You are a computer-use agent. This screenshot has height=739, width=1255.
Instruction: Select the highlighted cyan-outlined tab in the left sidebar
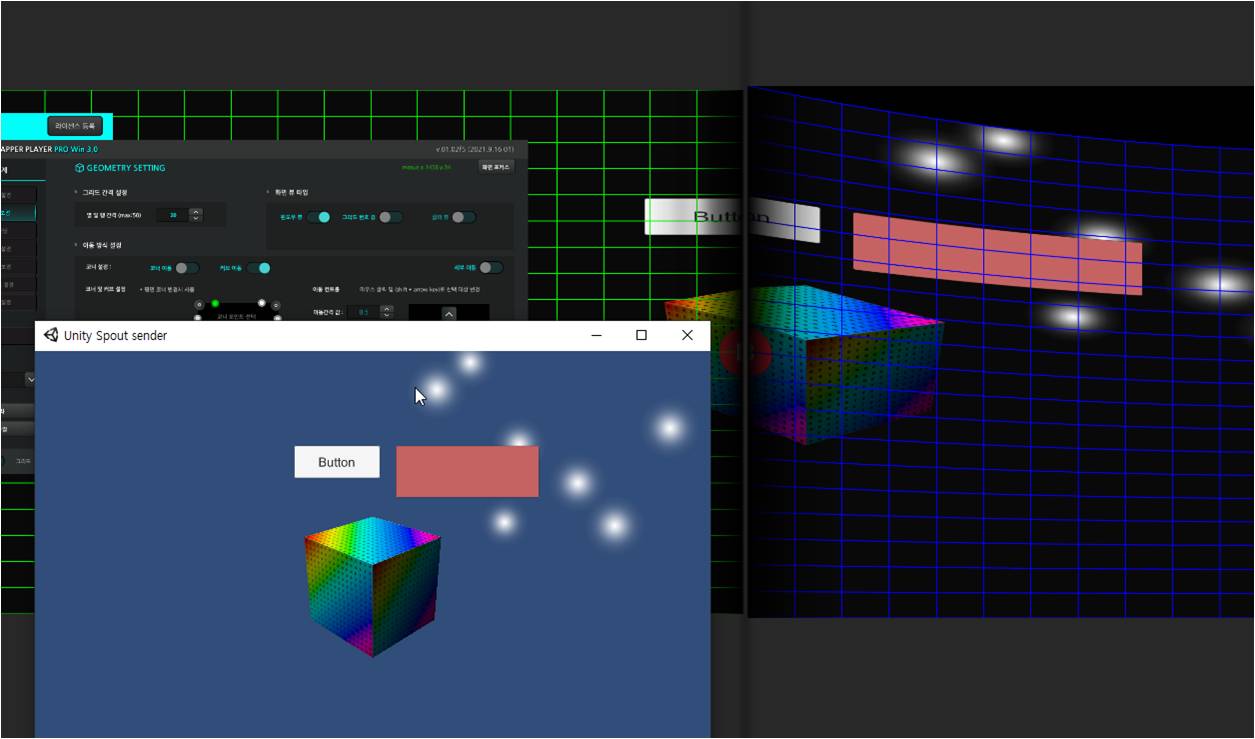pyautogui.click(x=18, y=213)
